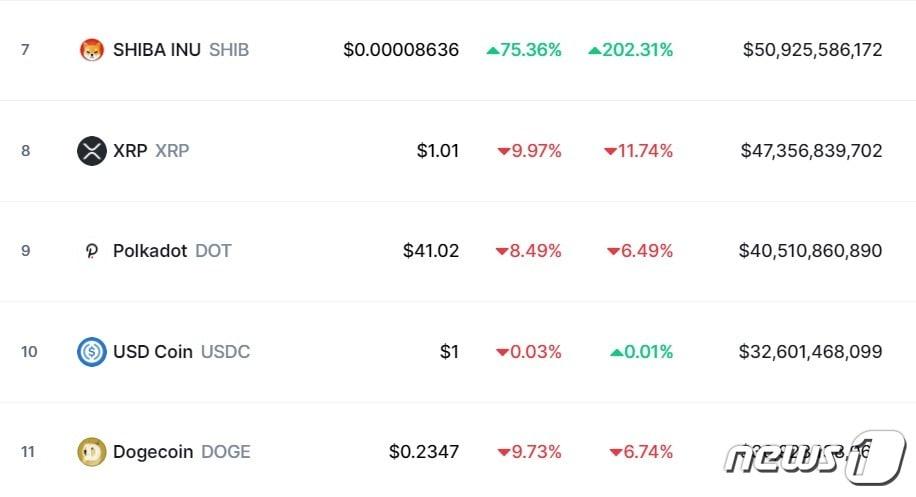
Task: Click XRP market cap $47,356,839,702
Action: coord(811,151)
